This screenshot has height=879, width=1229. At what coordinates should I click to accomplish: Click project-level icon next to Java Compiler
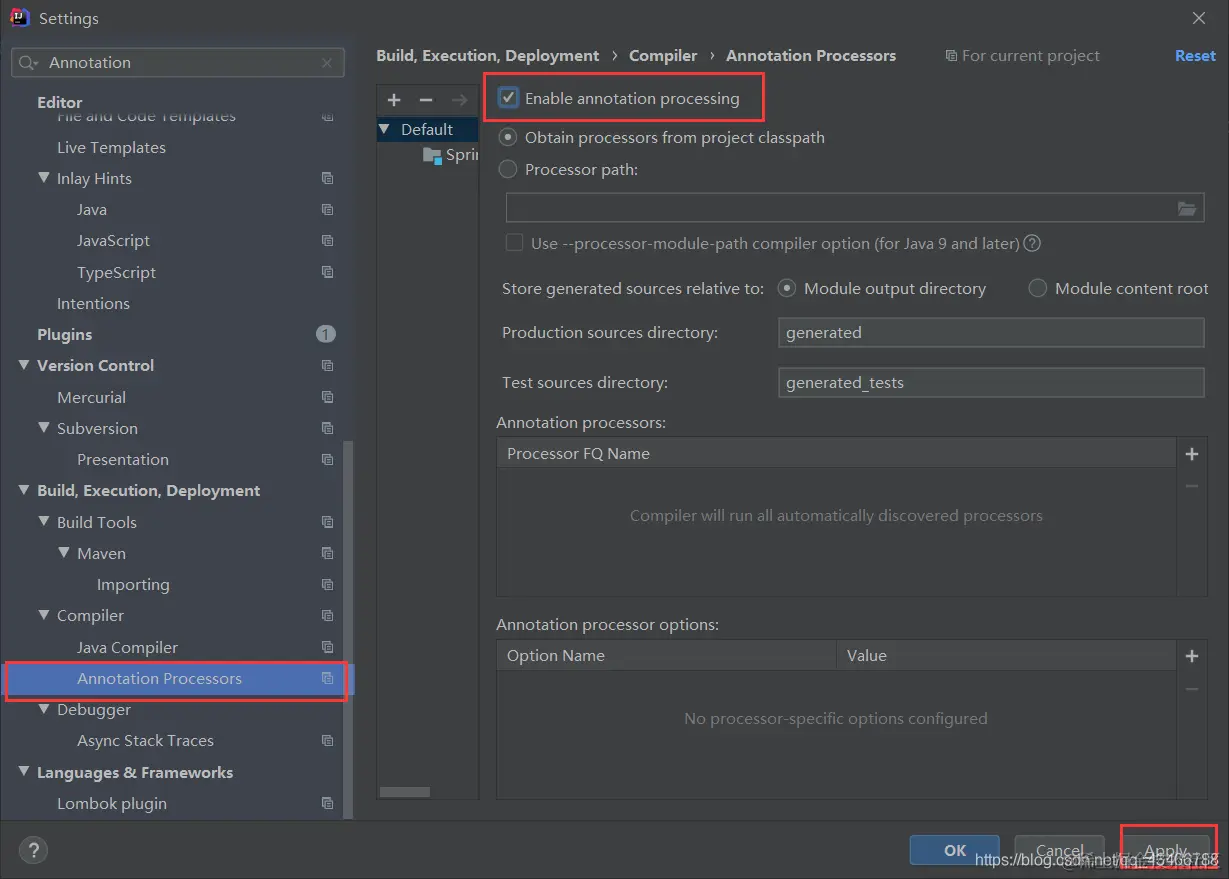coord(327,647)
